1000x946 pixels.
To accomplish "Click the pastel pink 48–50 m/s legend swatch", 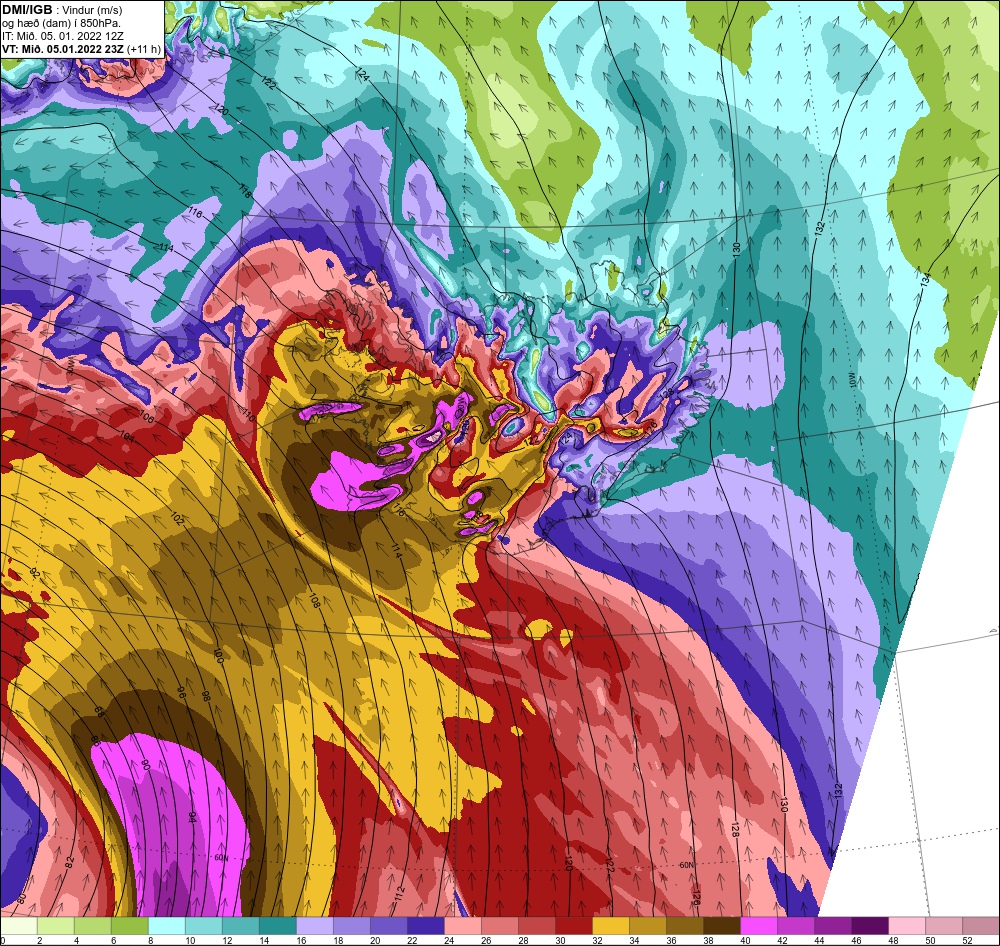I will coord(907,926).
